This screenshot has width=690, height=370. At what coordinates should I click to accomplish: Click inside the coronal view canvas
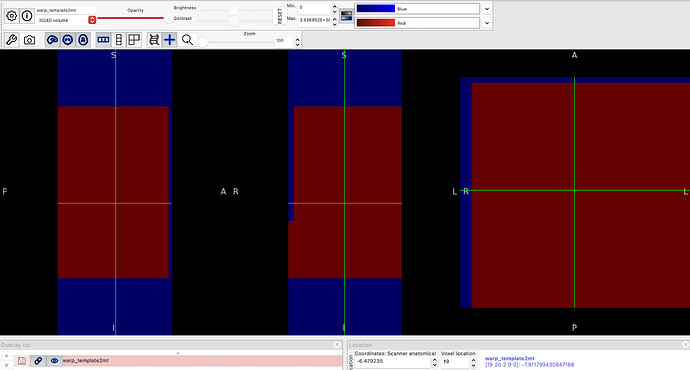coord(345,192)
